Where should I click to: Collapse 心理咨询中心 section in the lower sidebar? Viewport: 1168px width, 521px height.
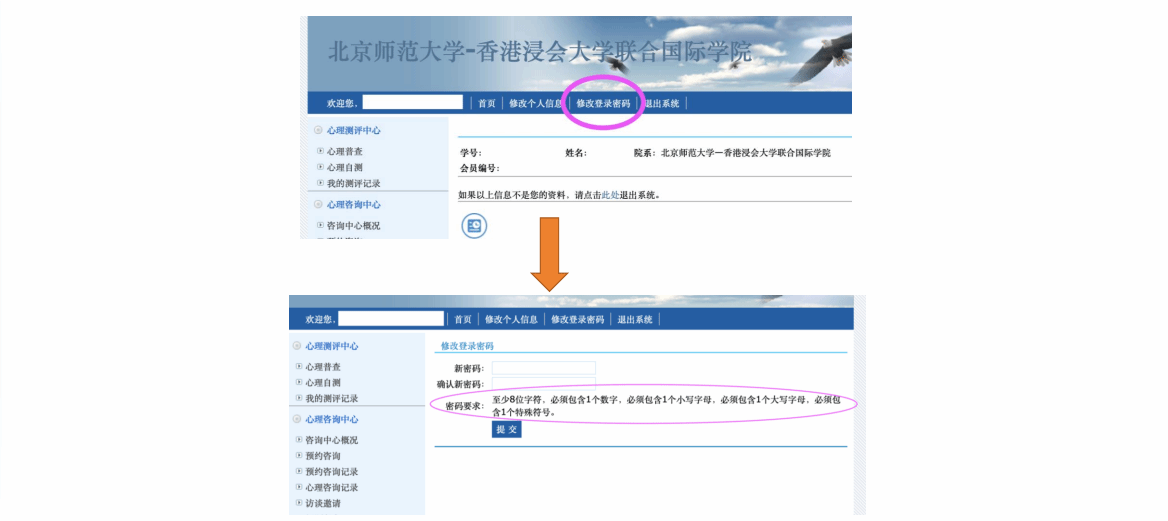[297, 419]
